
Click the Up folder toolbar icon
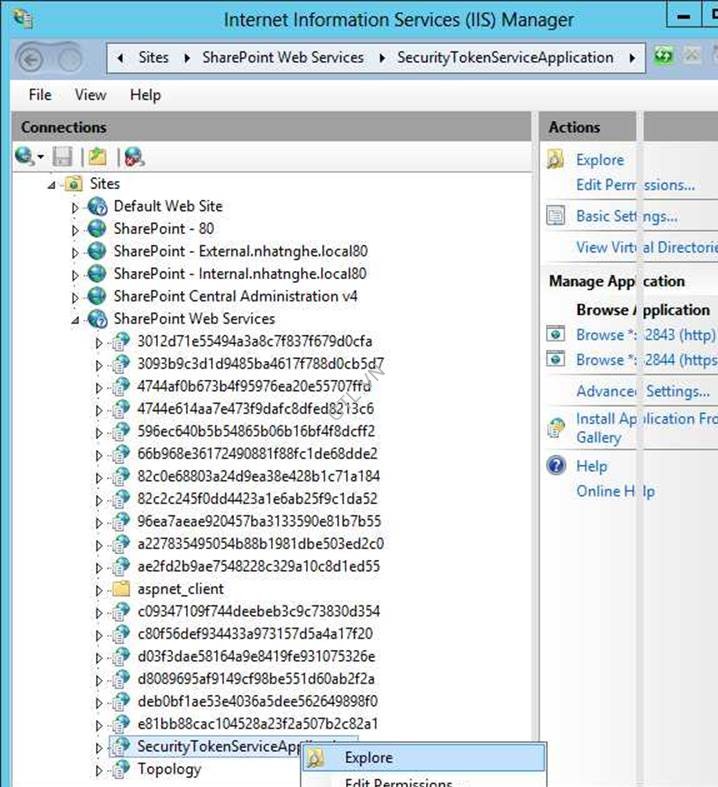point(97,157)
